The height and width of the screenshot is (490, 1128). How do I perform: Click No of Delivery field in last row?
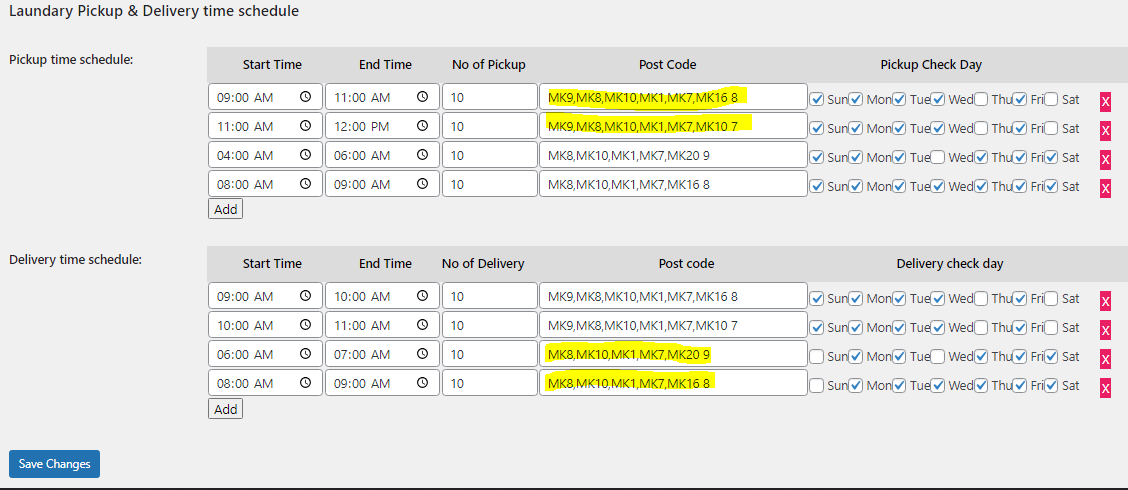point(490,384)
